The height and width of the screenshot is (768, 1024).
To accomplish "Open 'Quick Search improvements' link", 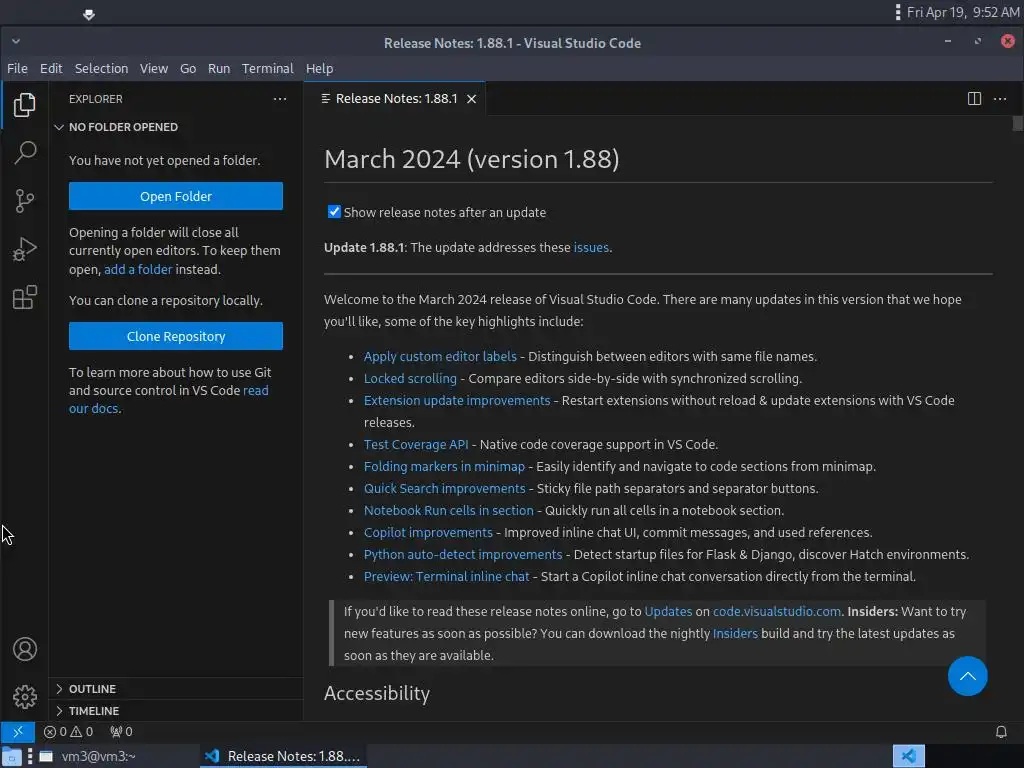I will [444, 488].
